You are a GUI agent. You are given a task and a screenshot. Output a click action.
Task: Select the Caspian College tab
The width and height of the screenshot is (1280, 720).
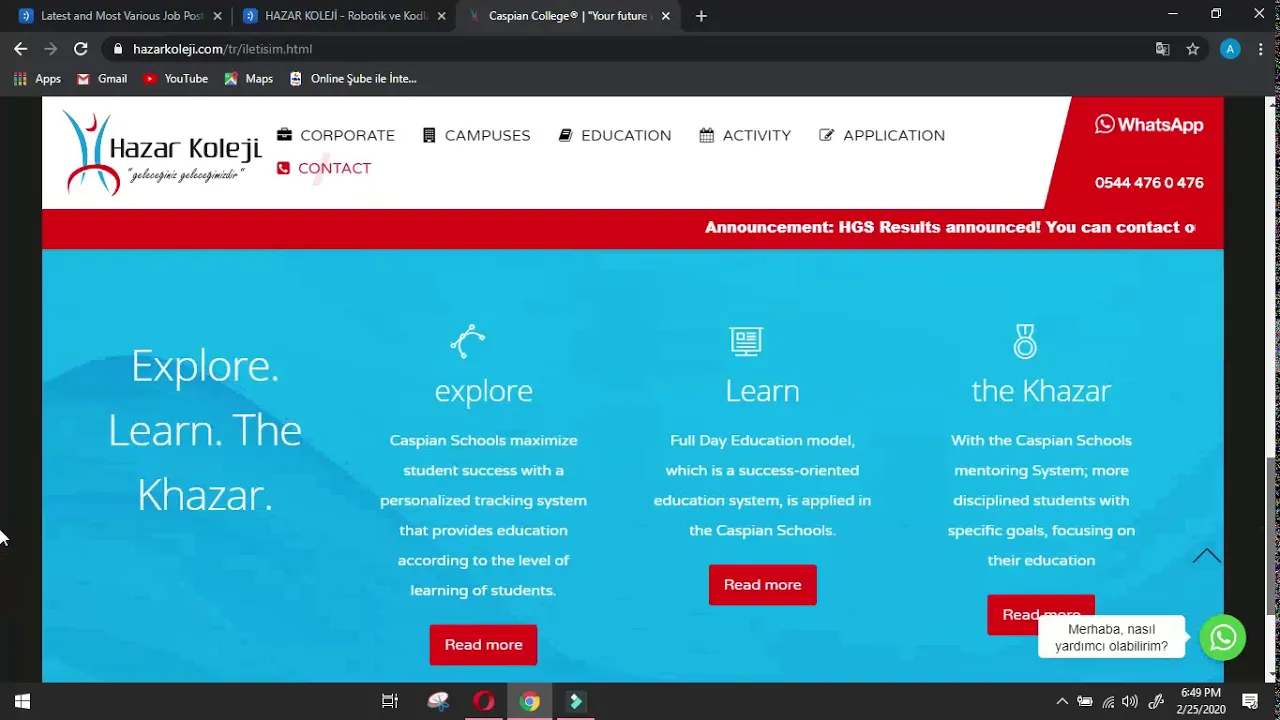570,16
